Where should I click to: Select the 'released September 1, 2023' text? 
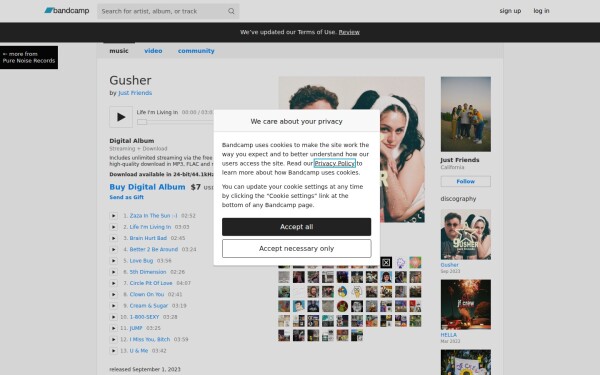point(145,369)
